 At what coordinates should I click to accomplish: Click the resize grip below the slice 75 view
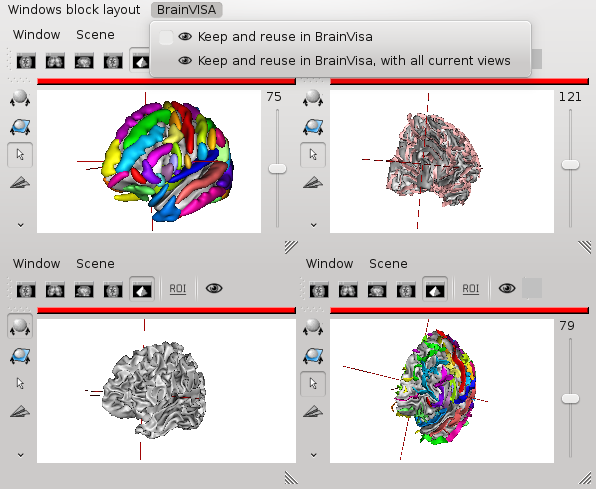tap(291, 247)
